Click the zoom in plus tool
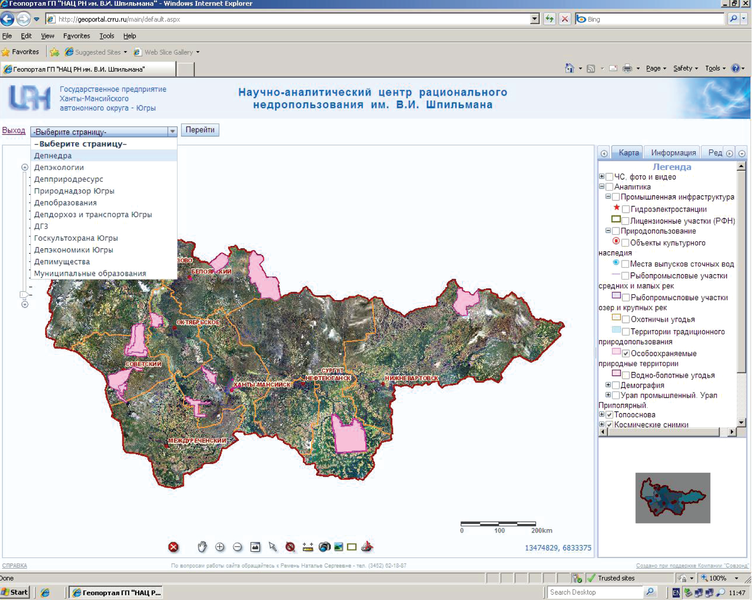Image resolution: width=752 pixels, height=600 pixels. (220, 547)
